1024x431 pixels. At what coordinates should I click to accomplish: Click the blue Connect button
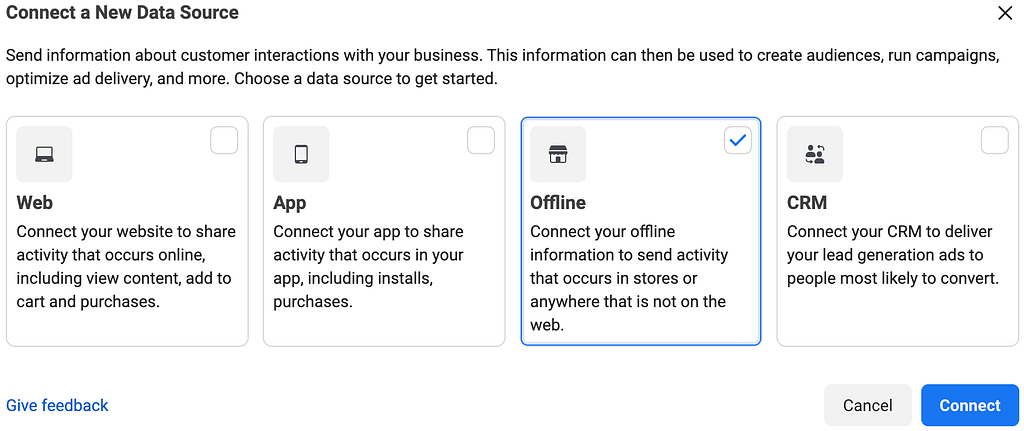[x=970, y=406]
